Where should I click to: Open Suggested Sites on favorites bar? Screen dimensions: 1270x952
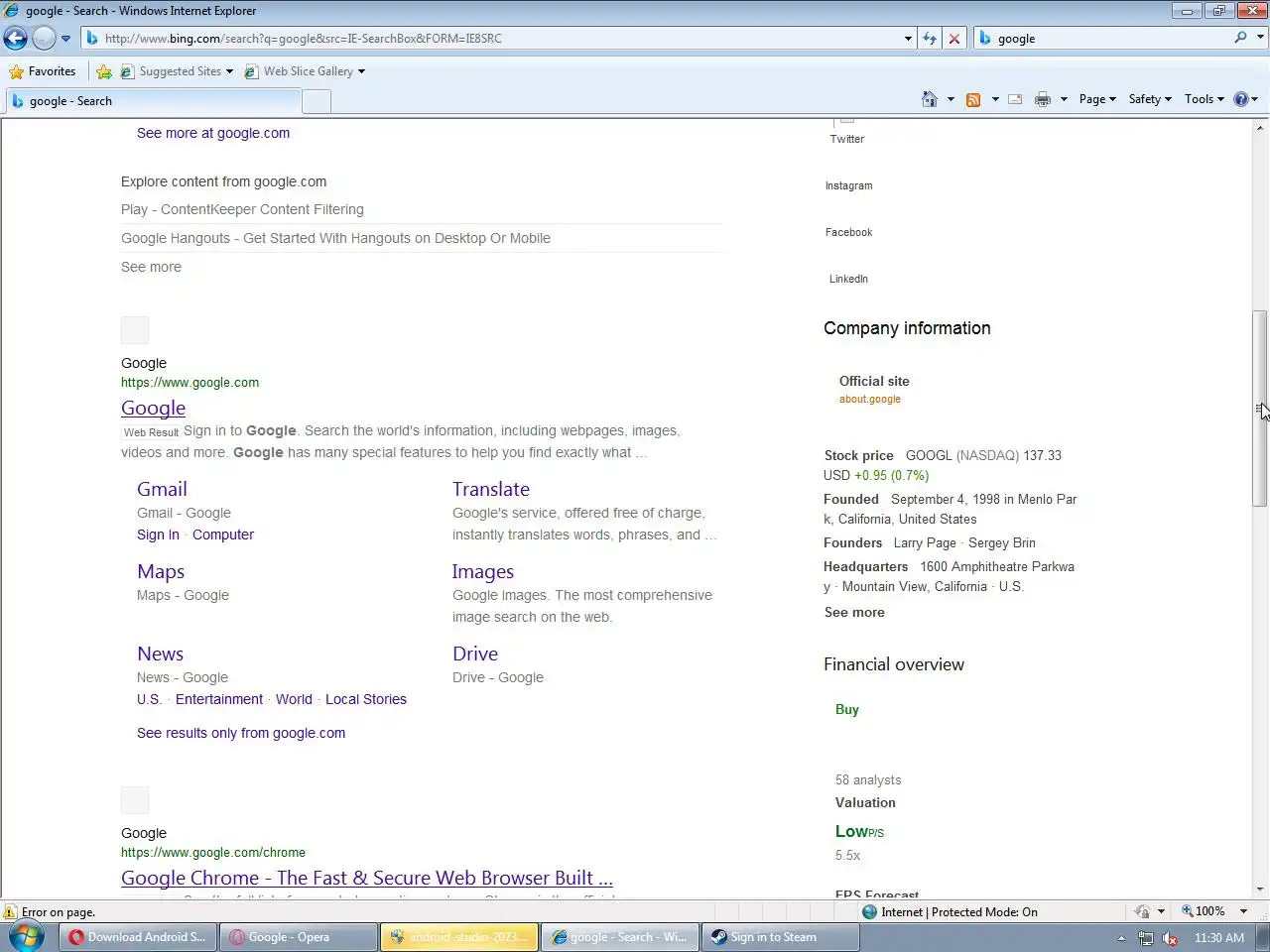pos(177,71)
